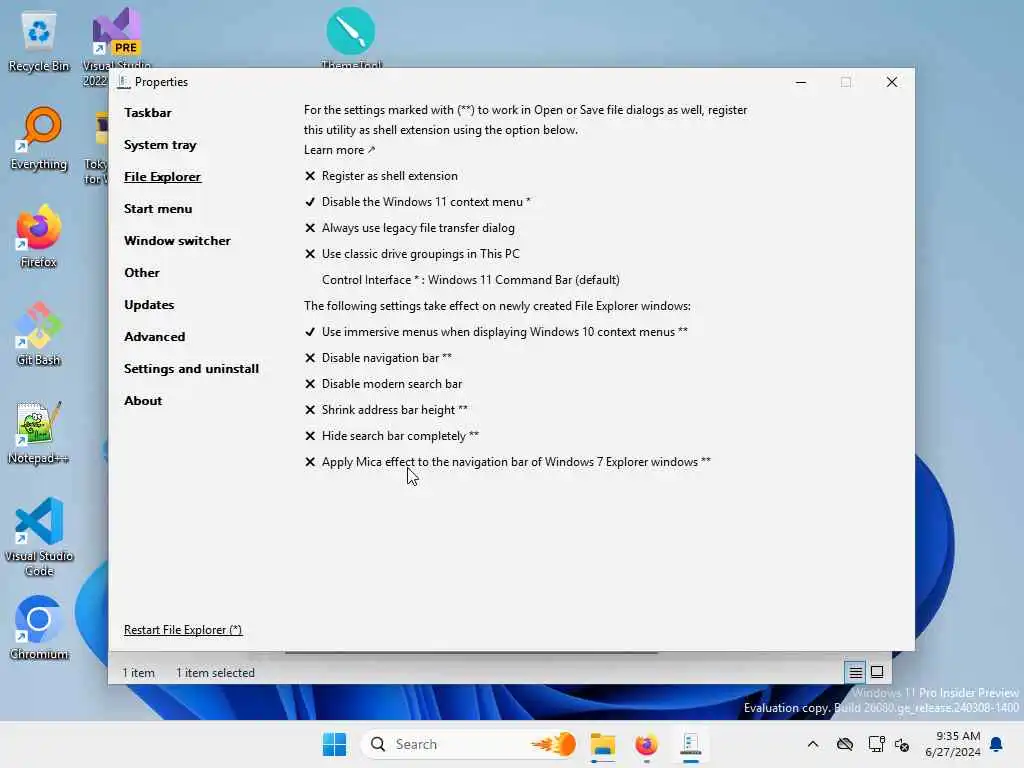The height and width of the screenshot is (768, 1024).
Task: Open the System tray section
Action: pos(160,144)
